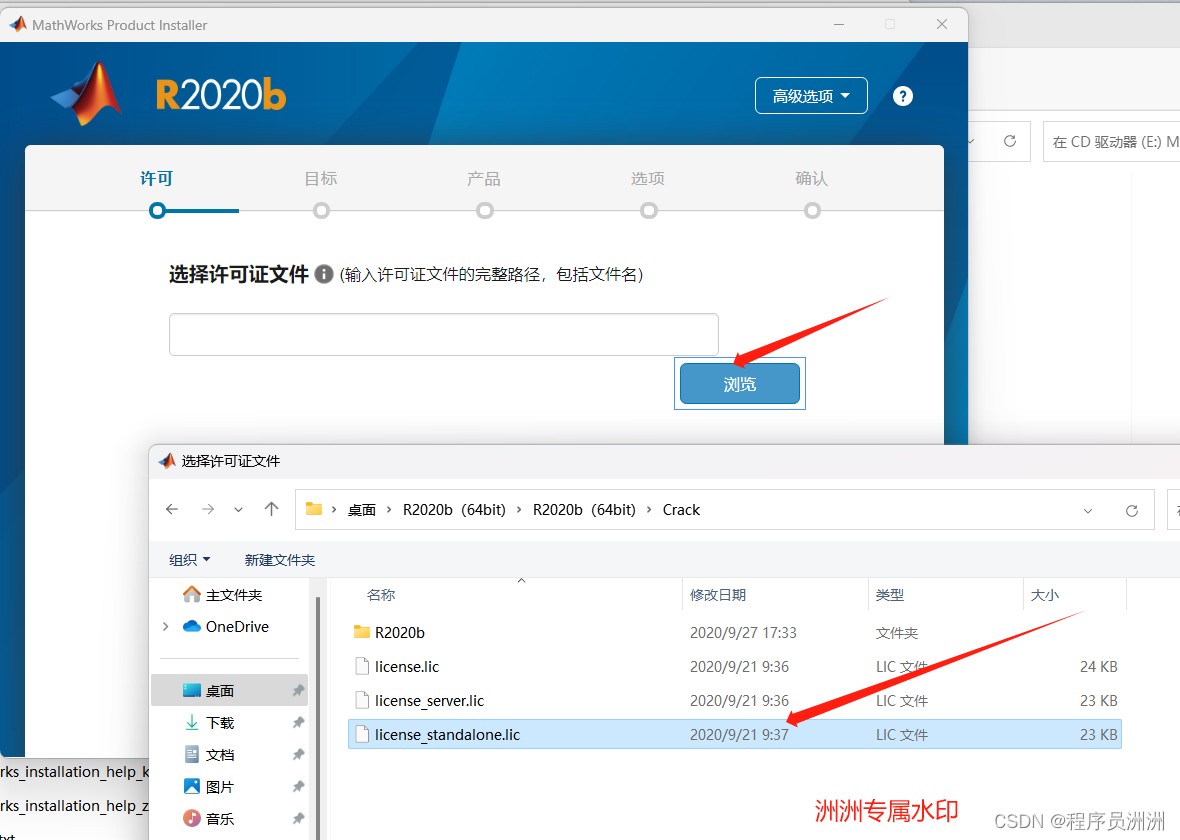Select license_server.lic file
Viewport: 1180px width, 840px height.
[734, 700]
